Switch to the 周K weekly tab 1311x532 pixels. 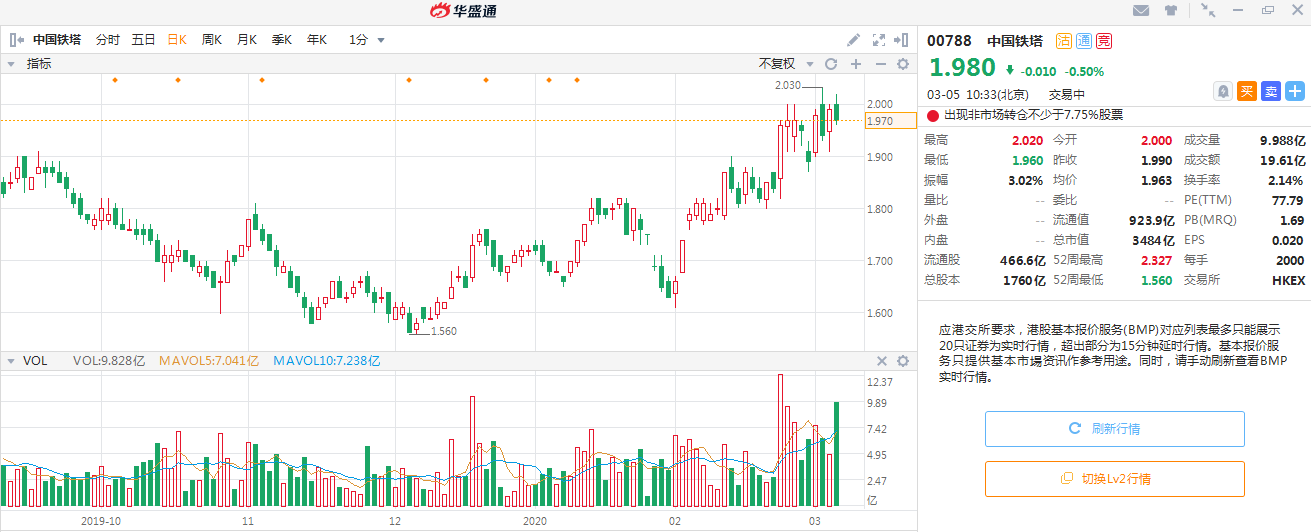(x=211, y=40)
